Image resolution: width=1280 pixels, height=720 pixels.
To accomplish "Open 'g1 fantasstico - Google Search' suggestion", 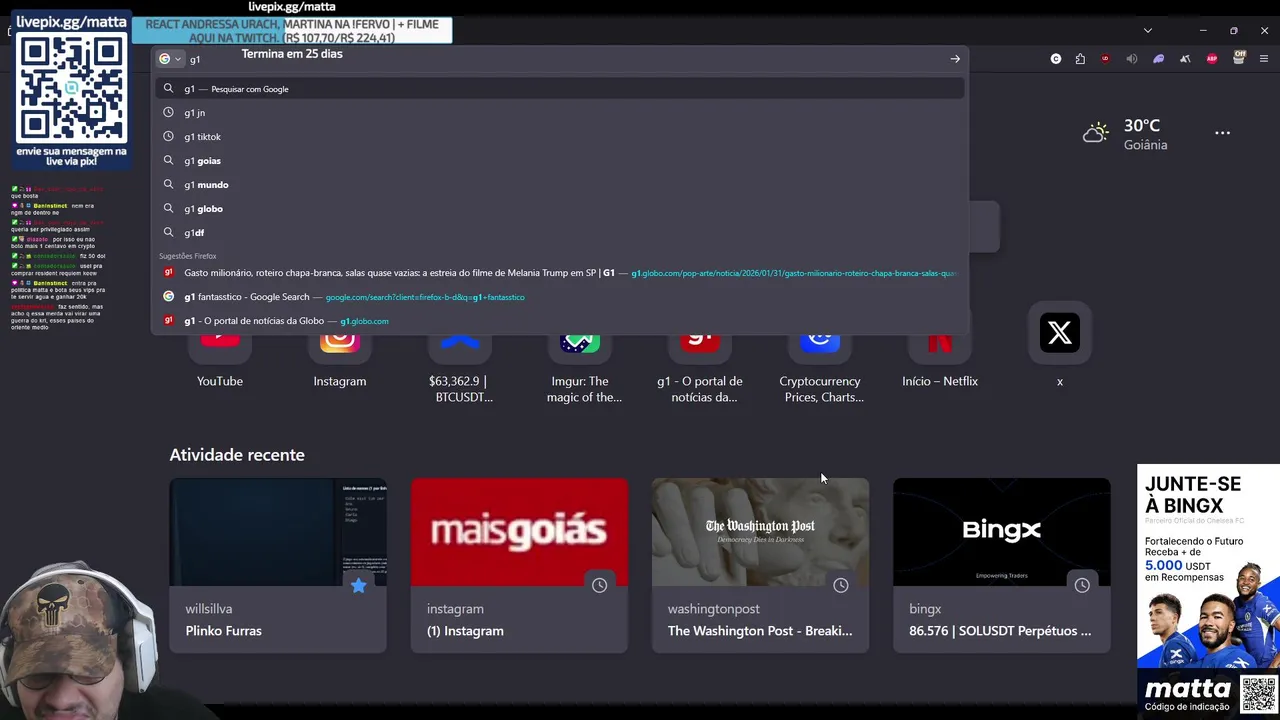I will point(560,297).
